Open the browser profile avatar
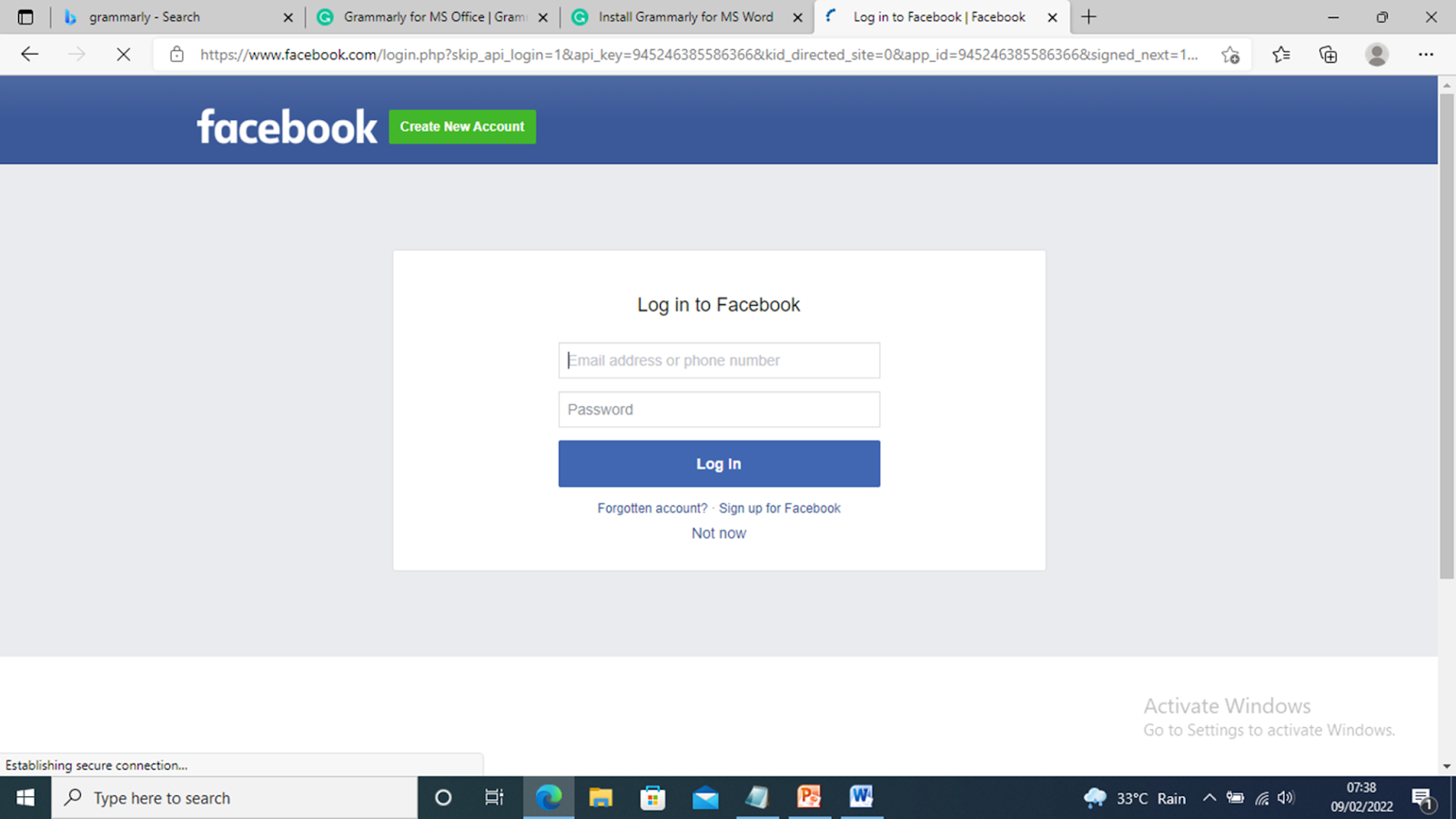Image resolution: width=1456 pixels, height=819 pixels. [x=1377, y=55]
